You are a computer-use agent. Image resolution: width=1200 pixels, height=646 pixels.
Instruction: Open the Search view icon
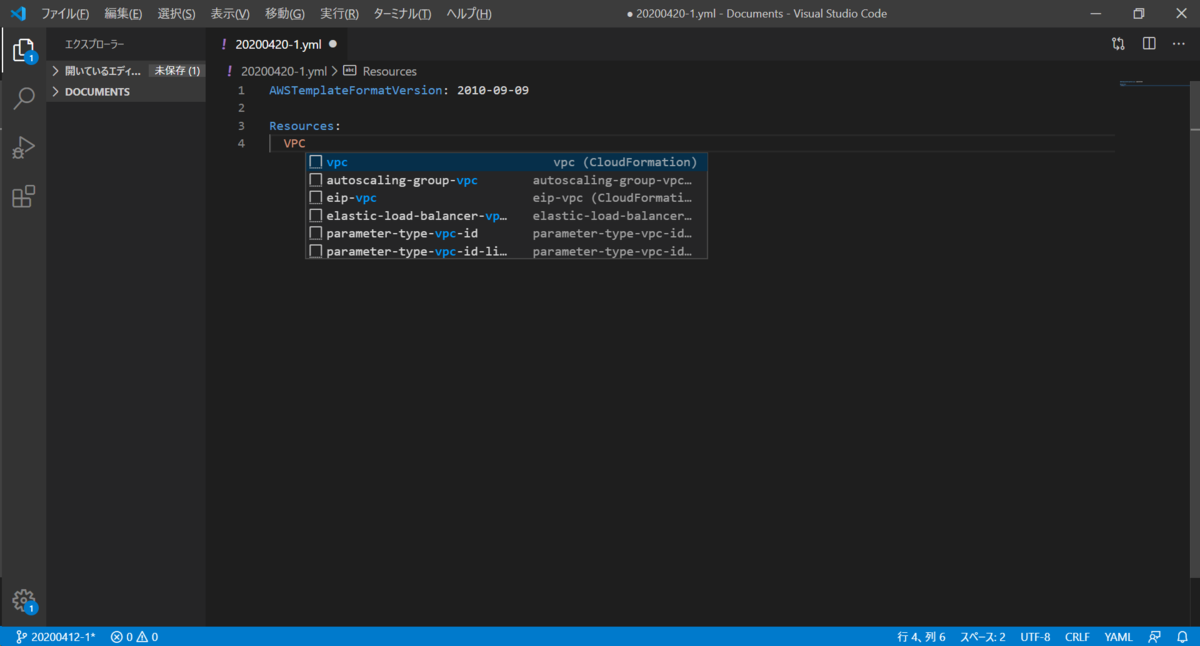[23, 98]
